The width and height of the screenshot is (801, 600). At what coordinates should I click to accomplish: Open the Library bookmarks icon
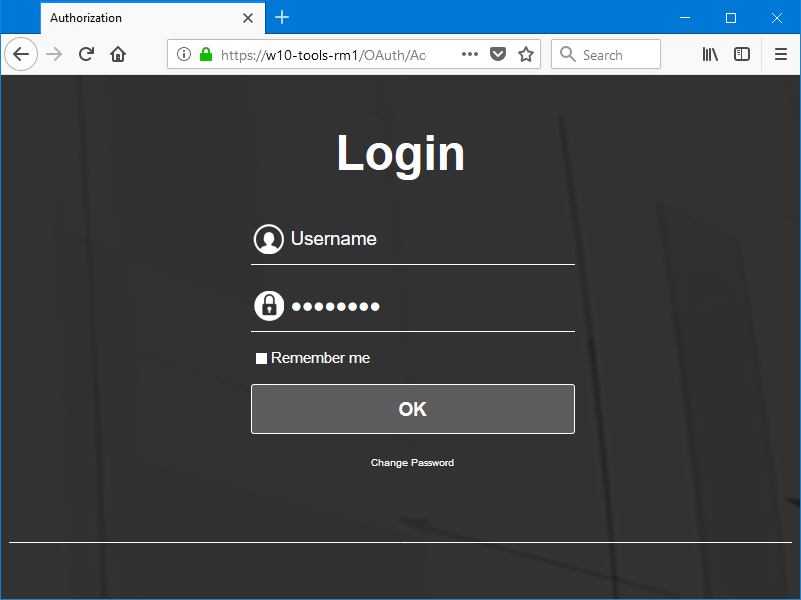pyautogui.click(x=710, y=55)
